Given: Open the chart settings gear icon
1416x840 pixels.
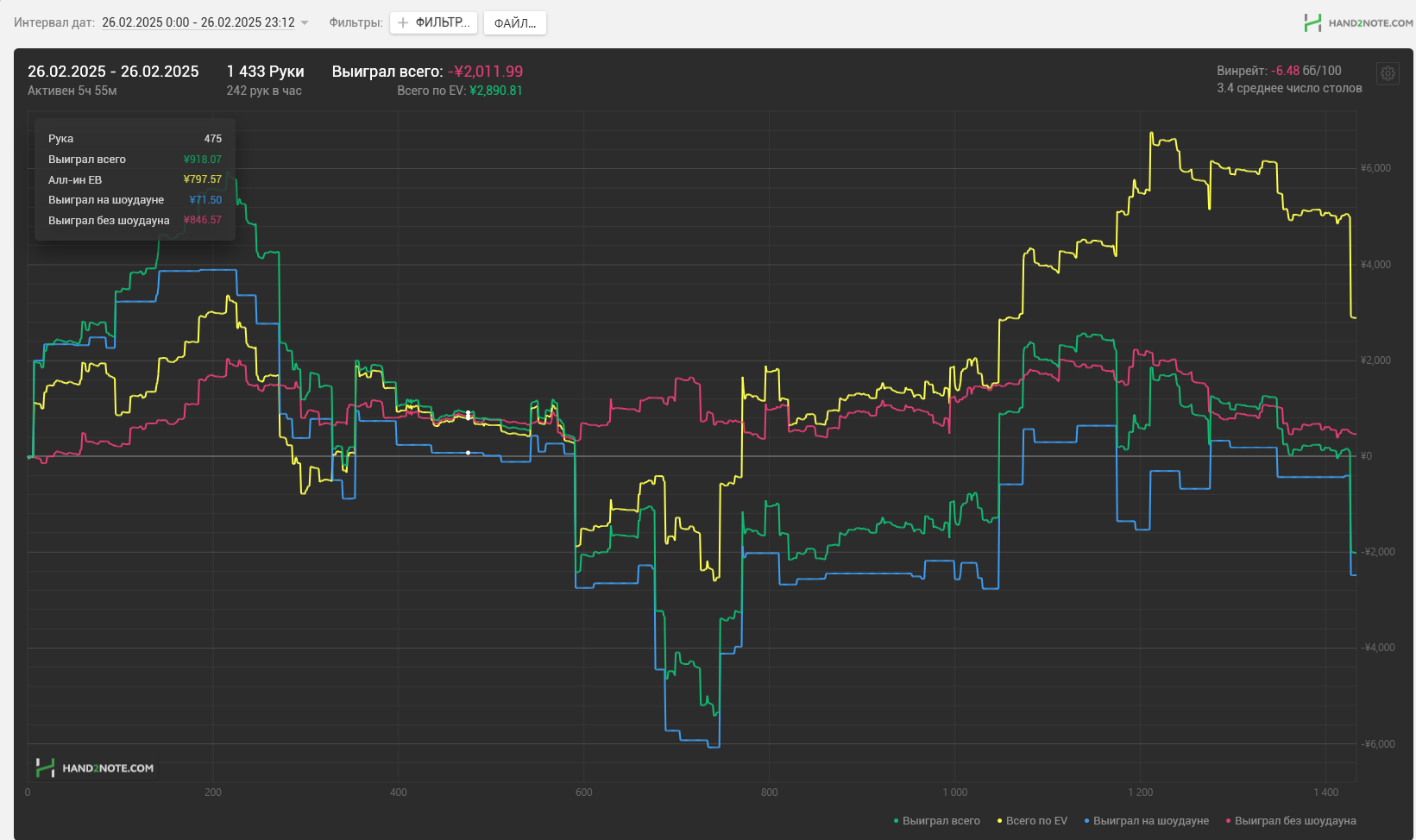Looking at the screenshot, I should 1388,73.
